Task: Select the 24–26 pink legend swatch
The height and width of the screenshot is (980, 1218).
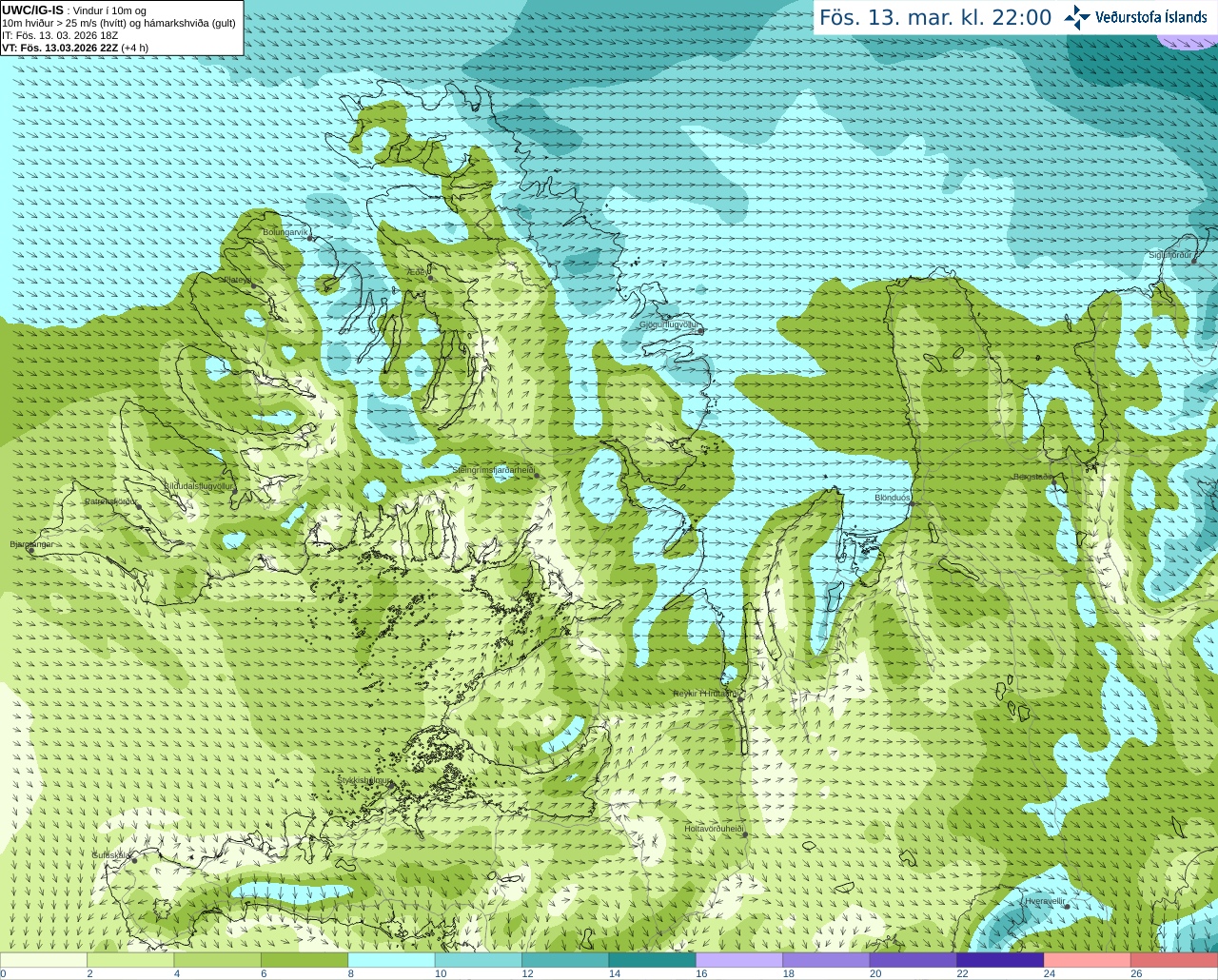Action: point(1088,960)
